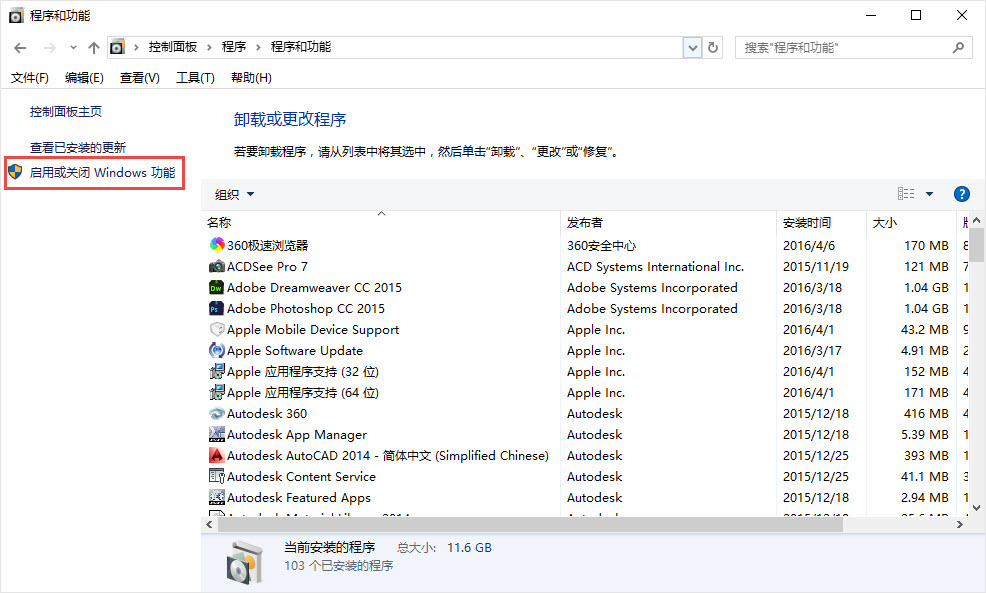986x593 pixels.
Task: Click the 5.39 MB size cell
Action: (x=924, y=435)
